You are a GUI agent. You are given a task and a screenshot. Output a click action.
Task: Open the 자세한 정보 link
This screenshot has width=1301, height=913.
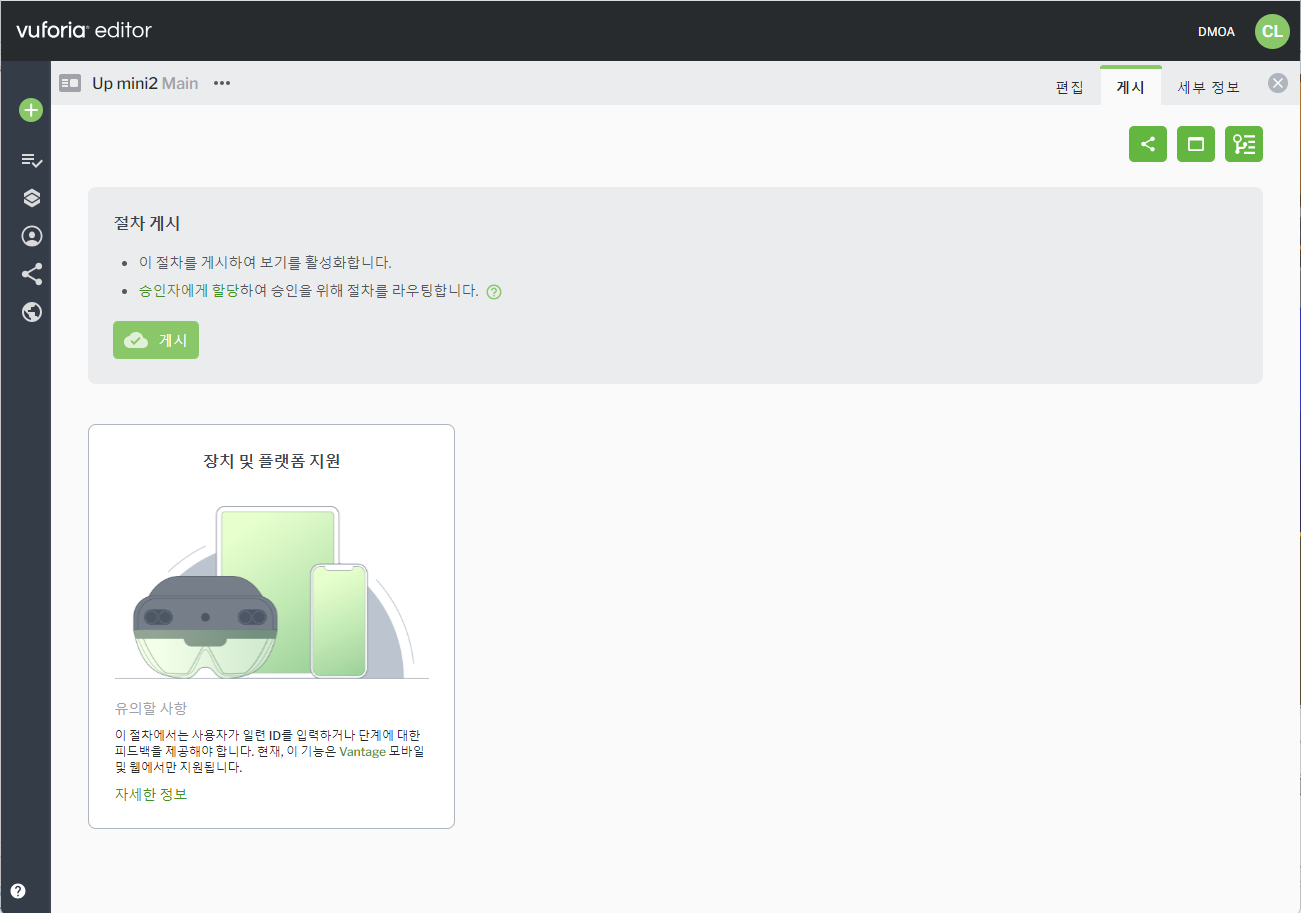151,794
